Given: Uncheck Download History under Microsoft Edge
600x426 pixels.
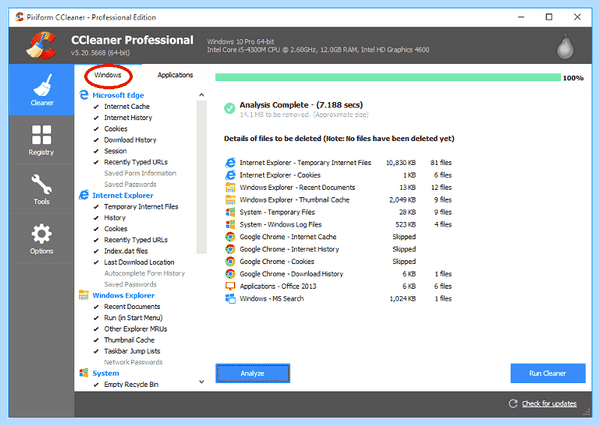Looking at the screenshot, I should [96, 140].
